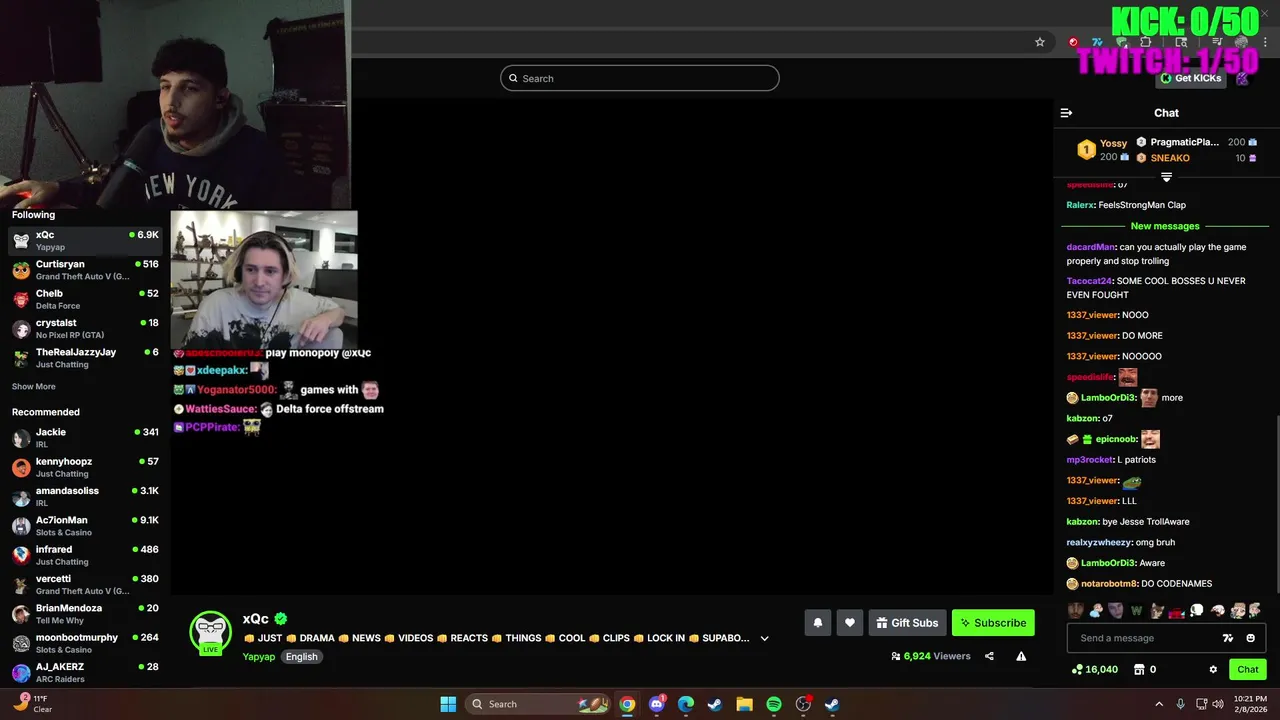Click the Windows Start button
1280x720 pixels.
448,704
